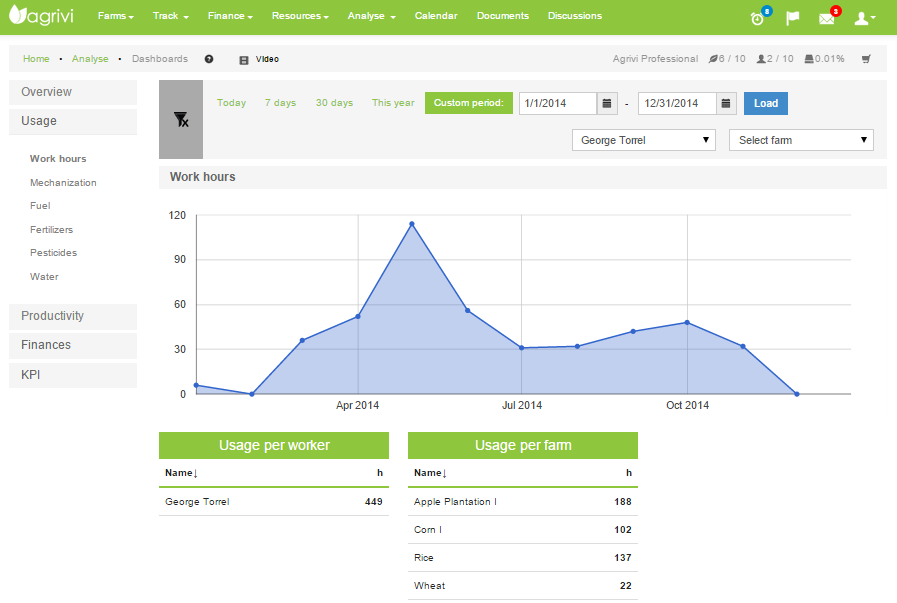The image size is (897, 603).
Task: Click the start date input field
Action: pos(557,103)
